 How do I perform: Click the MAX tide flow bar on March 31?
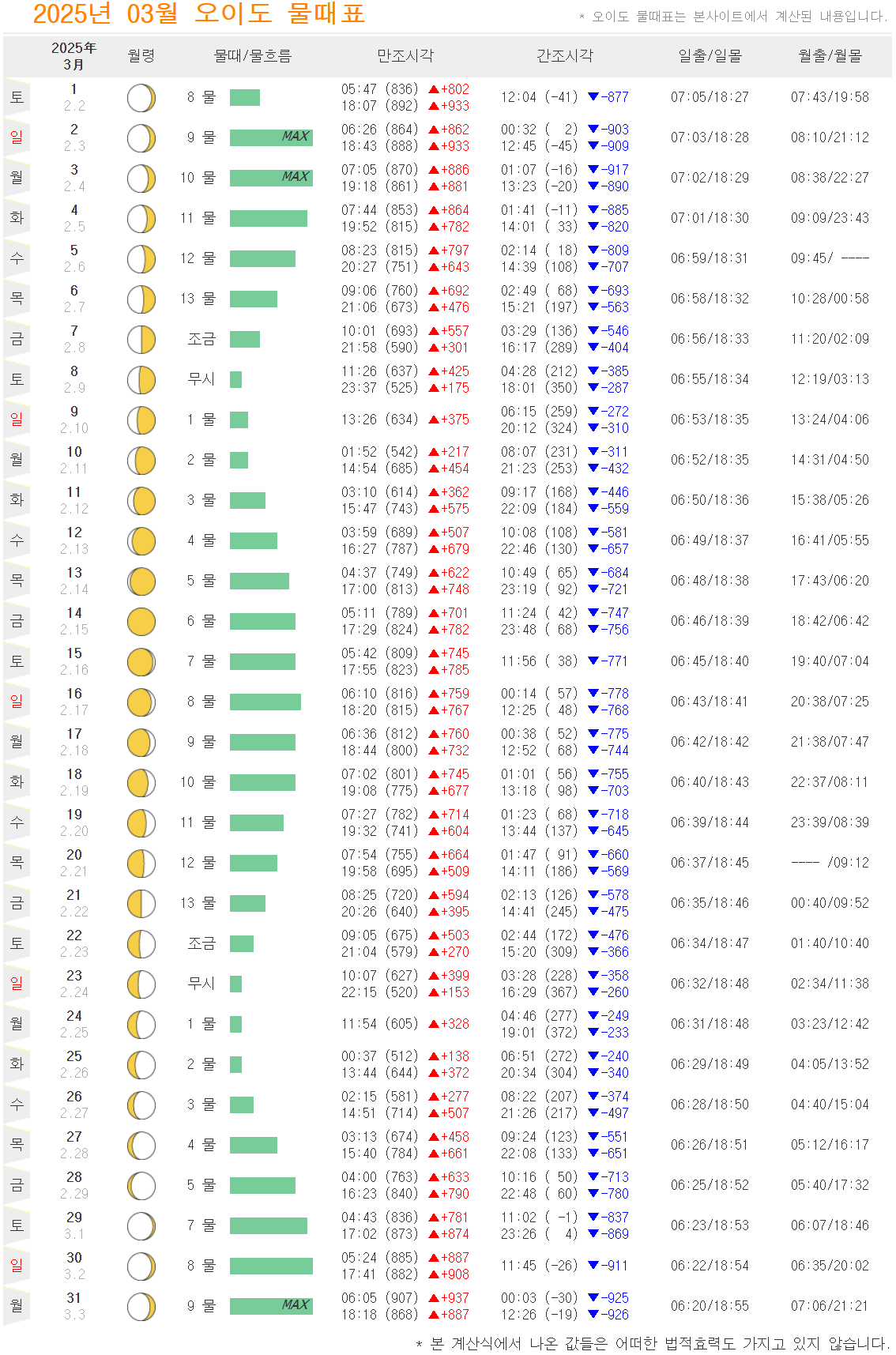click(x=271, y=1306)
